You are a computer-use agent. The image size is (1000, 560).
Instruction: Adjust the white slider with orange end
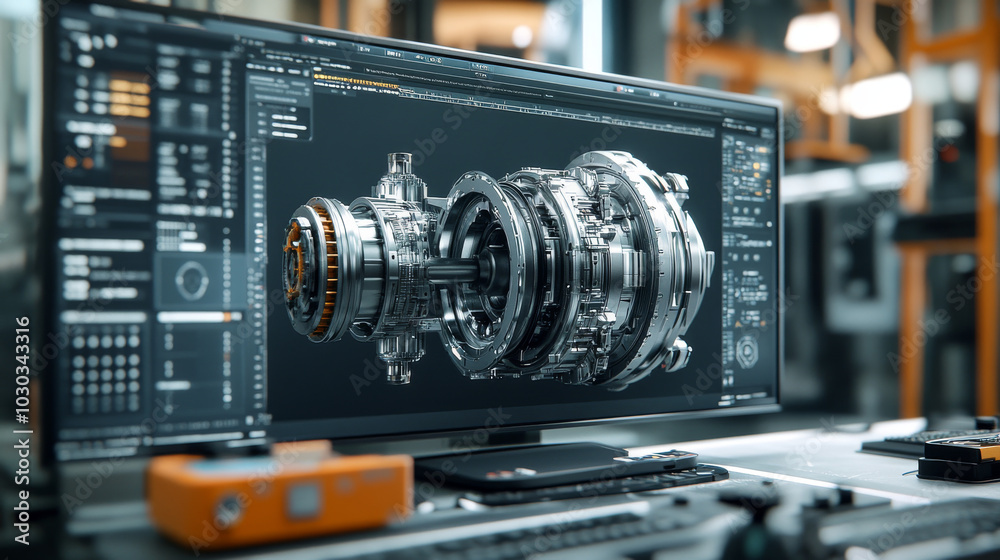click(x=199, y=316)
